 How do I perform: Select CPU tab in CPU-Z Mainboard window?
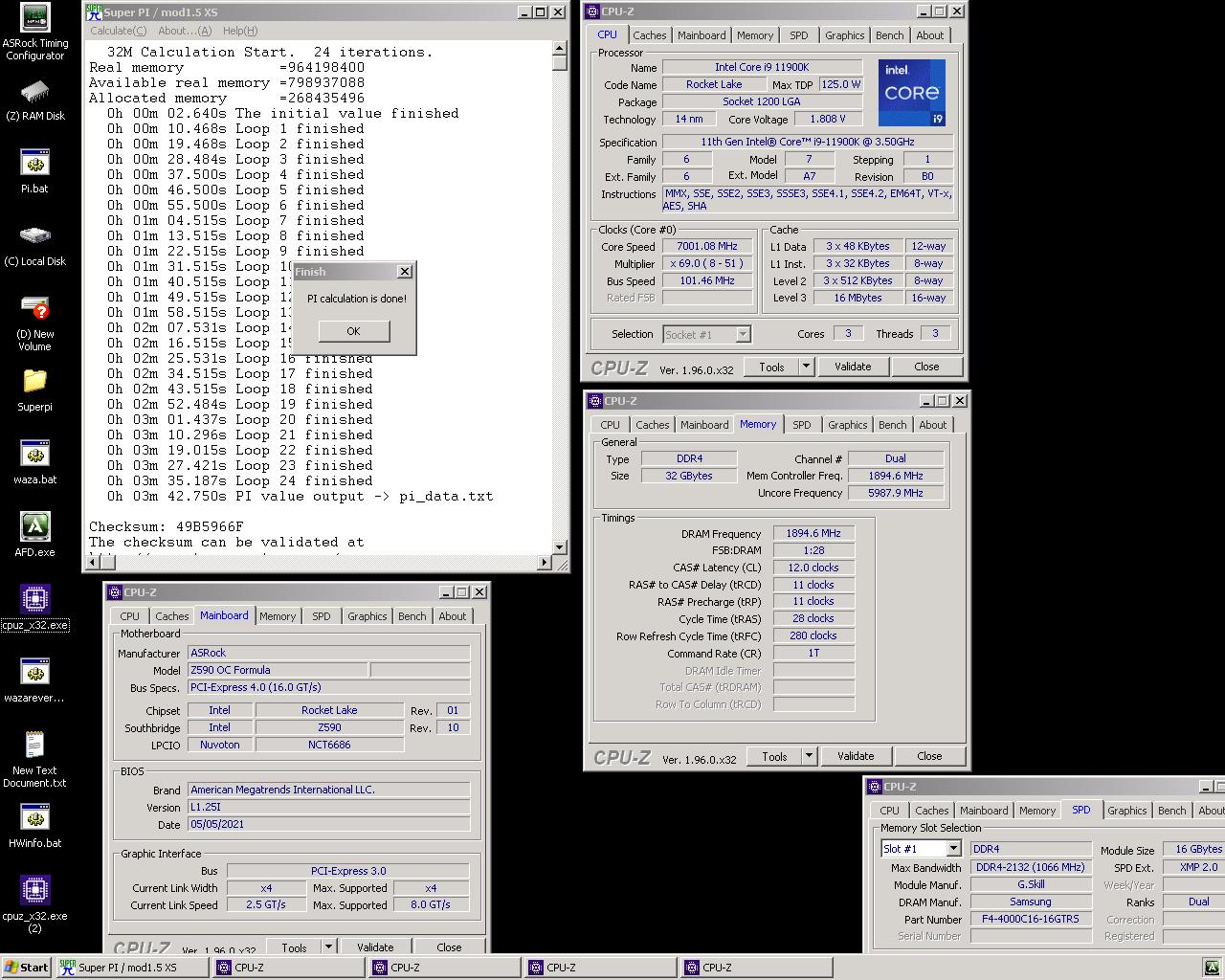[x=129, y=616]
